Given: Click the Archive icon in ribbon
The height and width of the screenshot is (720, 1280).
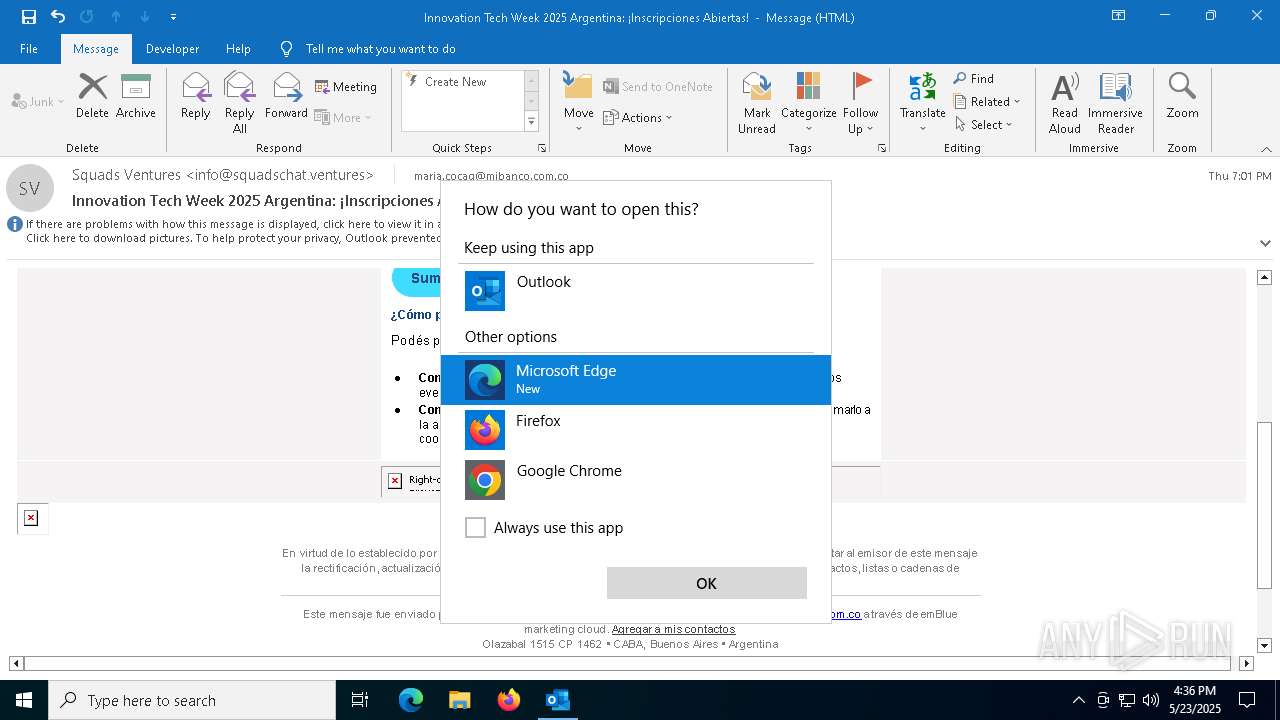Looking at the screenshot, I should coord(135,87).
